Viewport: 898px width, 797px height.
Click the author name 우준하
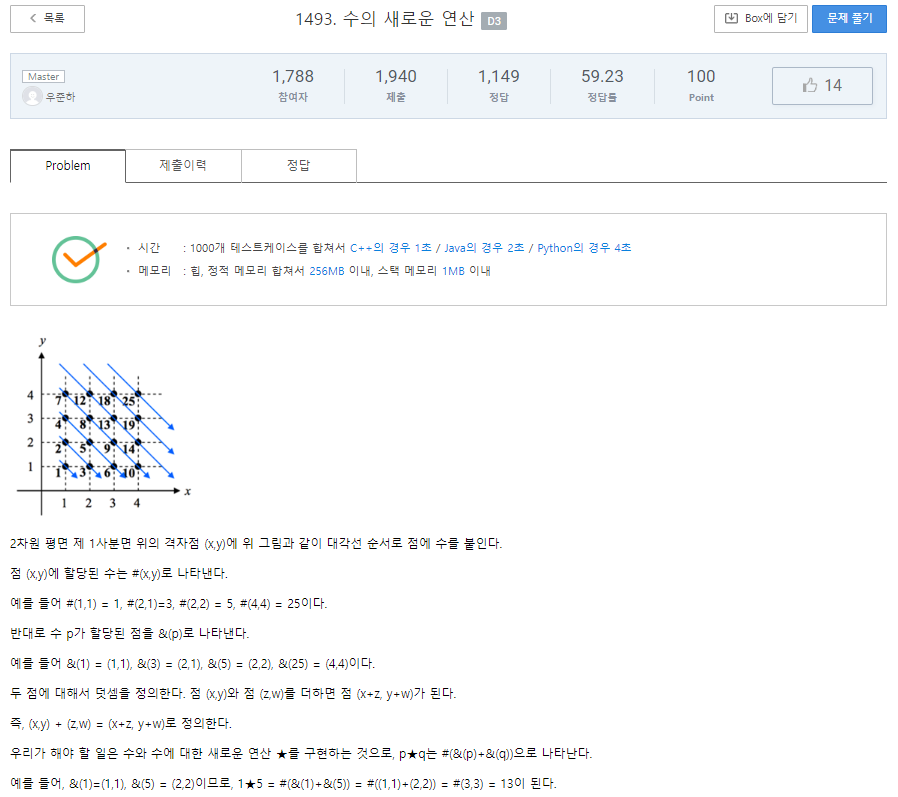[61, 97]
